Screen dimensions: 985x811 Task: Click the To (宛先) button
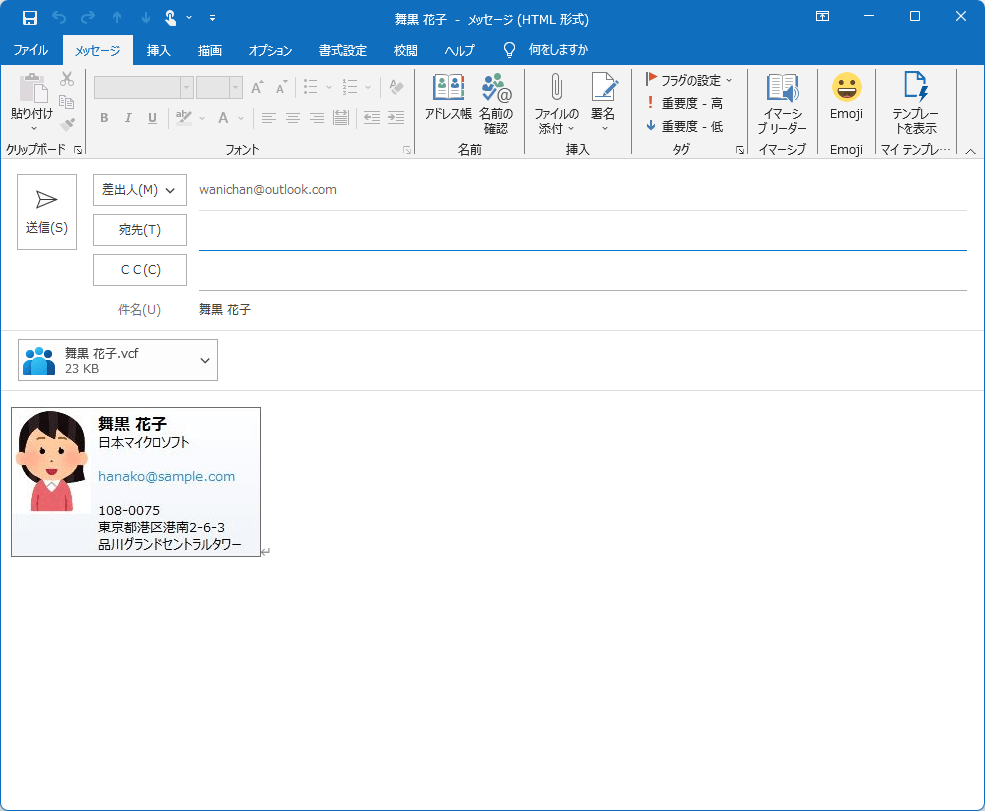tap(140, 230)
